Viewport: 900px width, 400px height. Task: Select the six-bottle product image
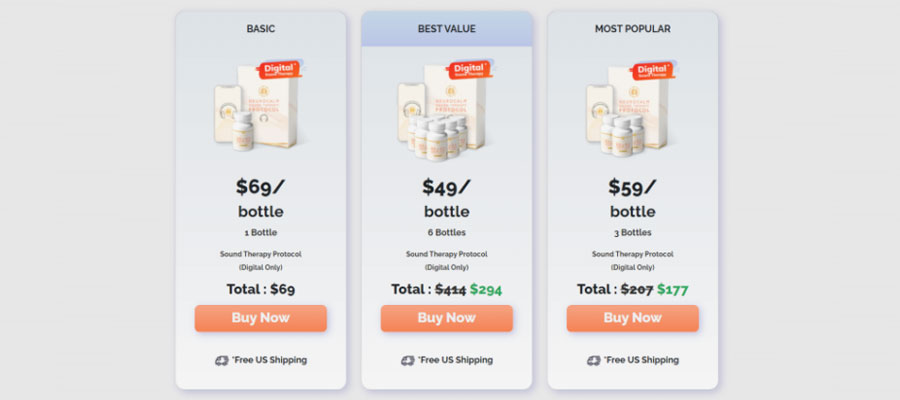pos(447,106)
